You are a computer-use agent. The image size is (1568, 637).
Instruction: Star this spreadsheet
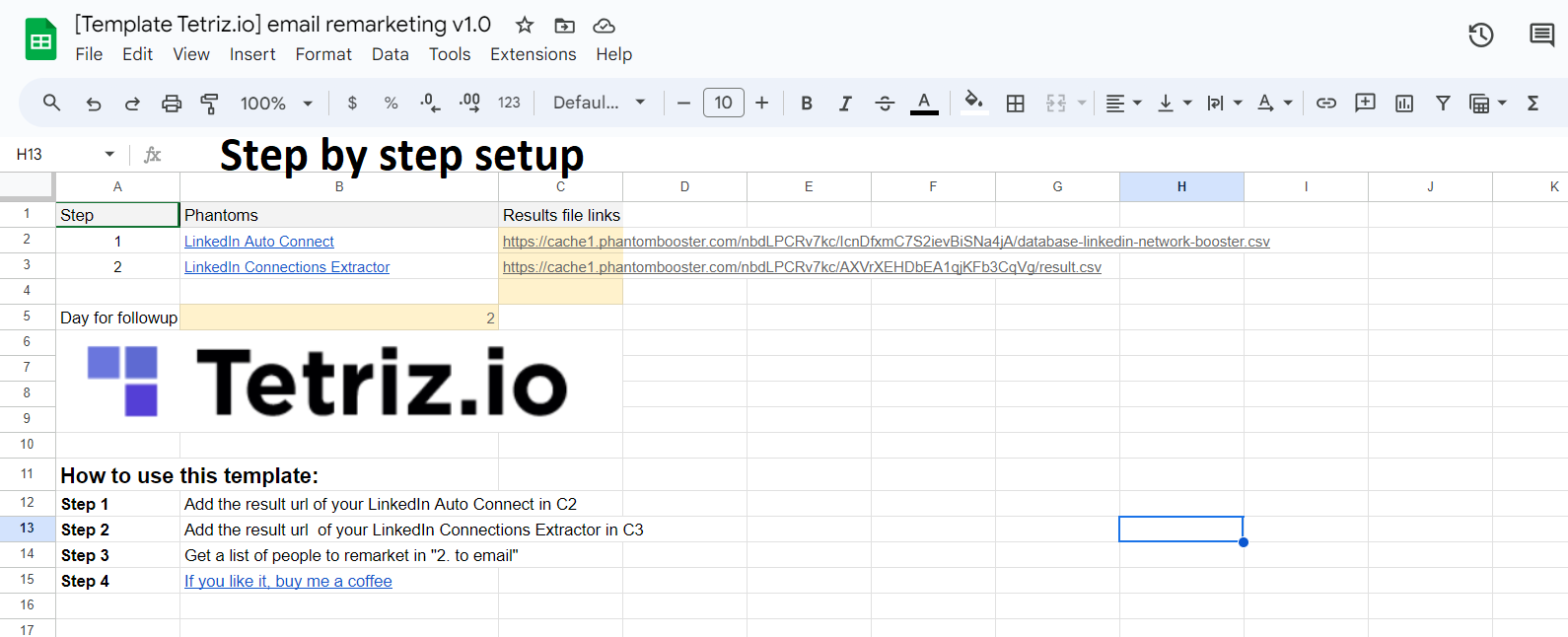point(525,25)
